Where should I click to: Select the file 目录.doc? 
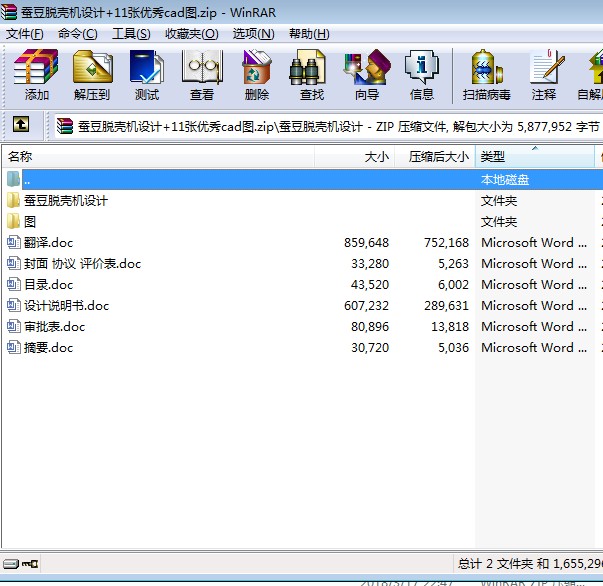48,285
